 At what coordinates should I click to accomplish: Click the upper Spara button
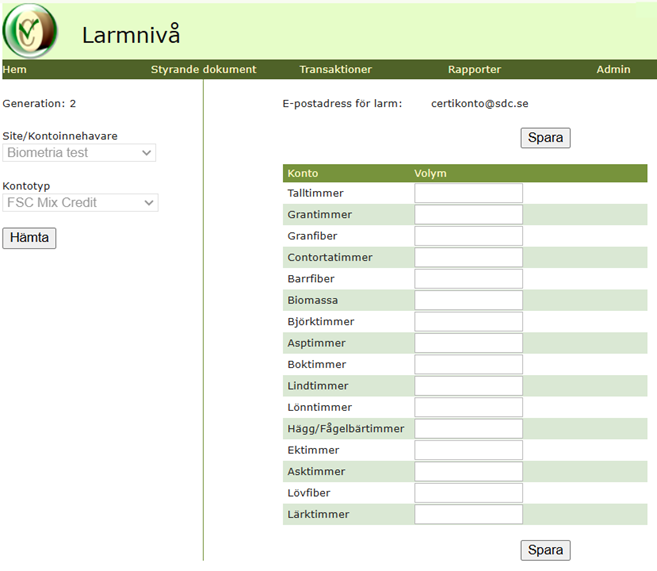[x=546, y=138]
